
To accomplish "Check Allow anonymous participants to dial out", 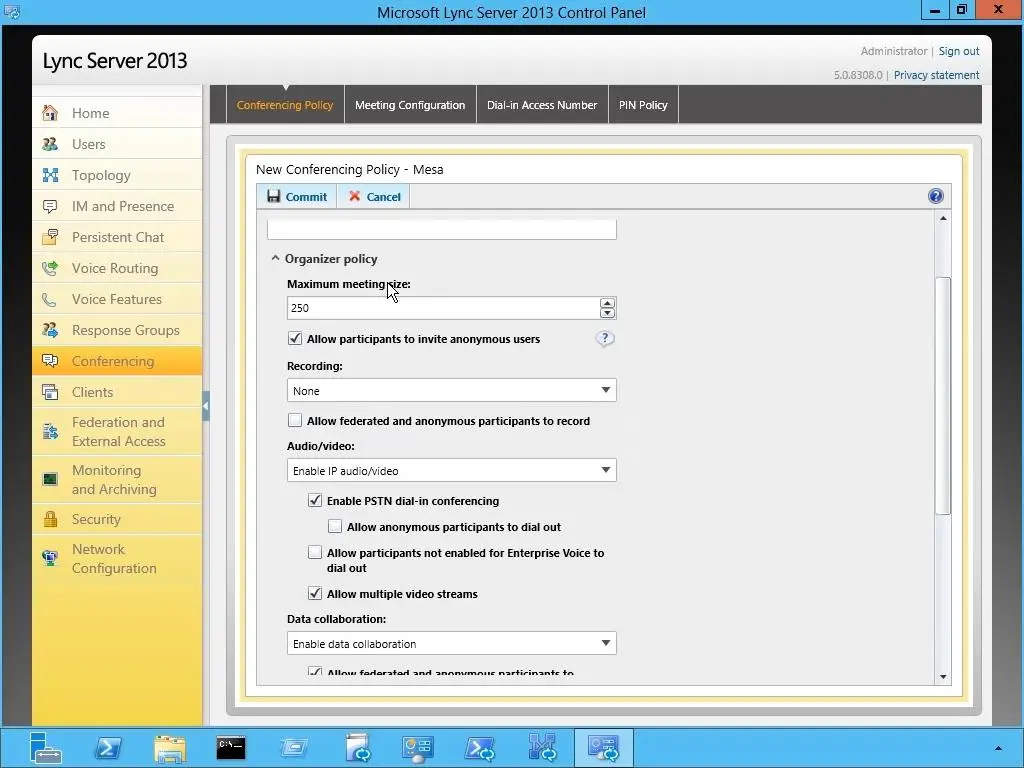I will tap(335, 526).
